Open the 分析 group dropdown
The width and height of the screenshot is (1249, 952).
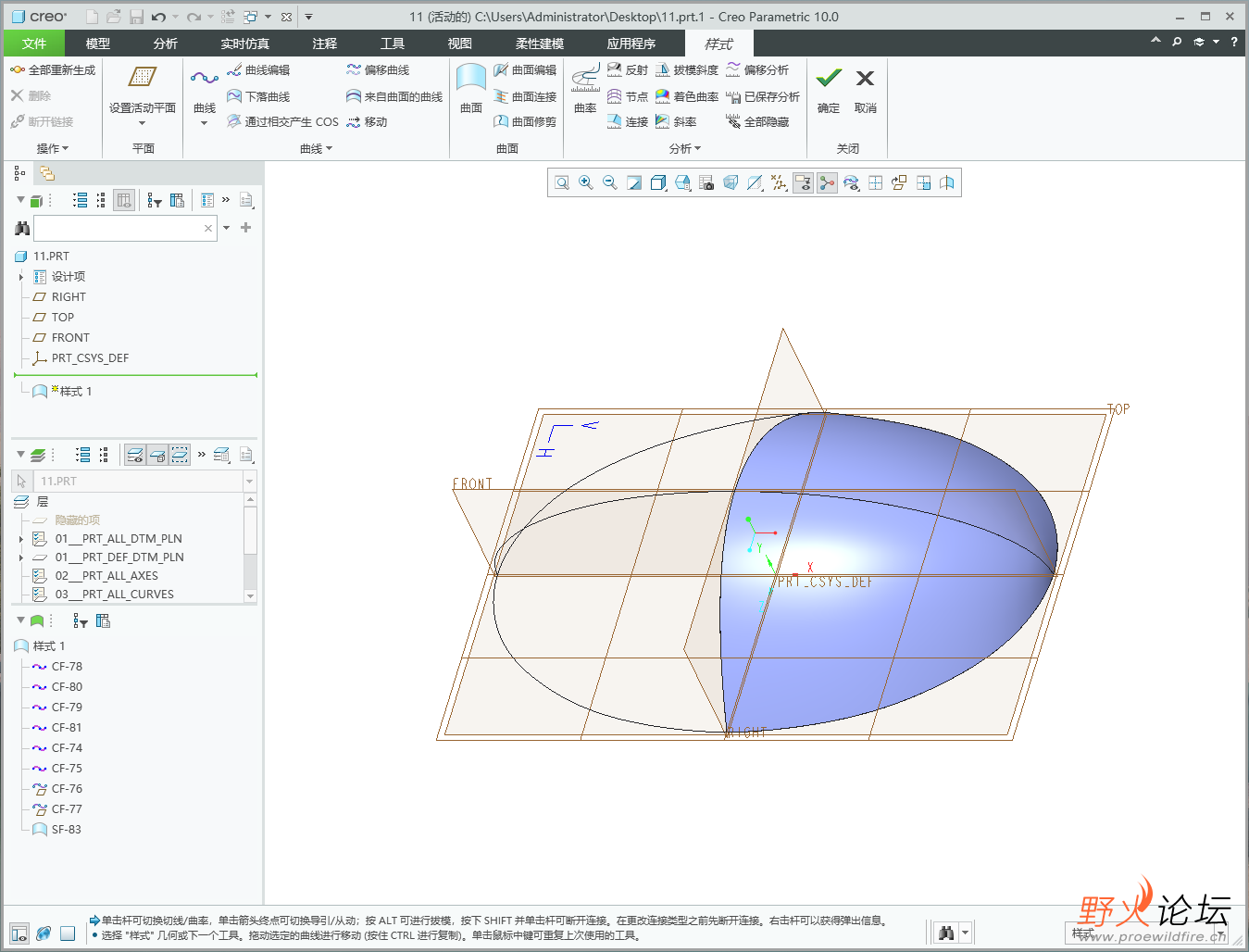point(685,148)
